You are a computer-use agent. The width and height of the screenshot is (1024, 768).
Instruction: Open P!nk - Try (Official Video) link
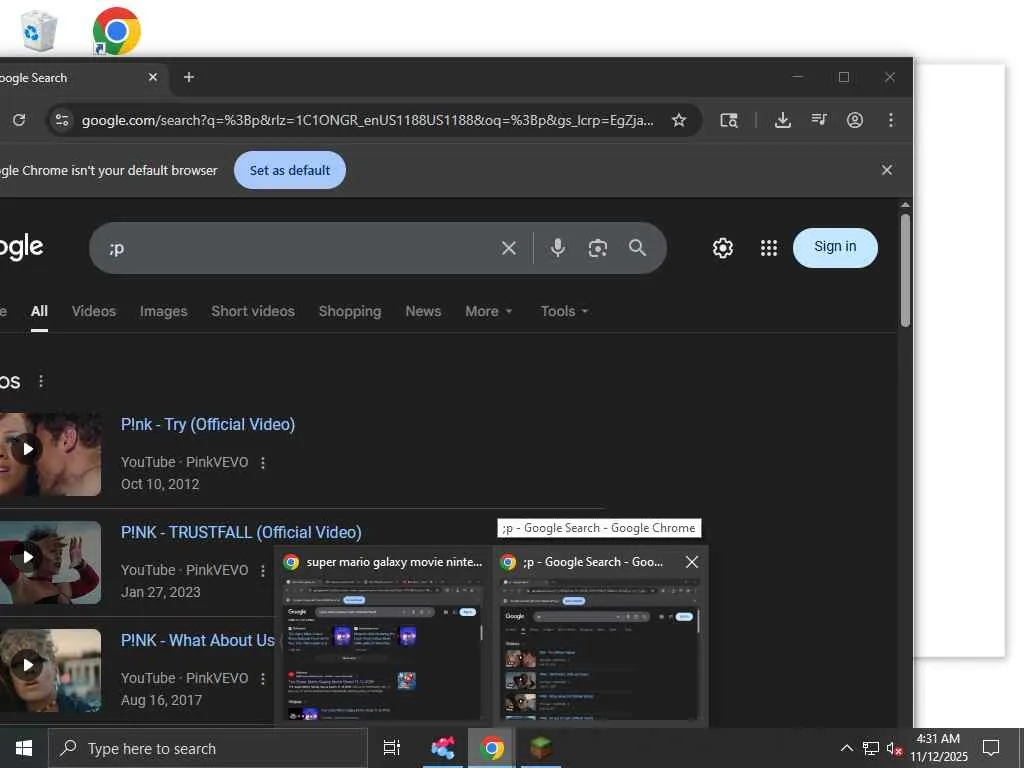[x=208, y=424]
